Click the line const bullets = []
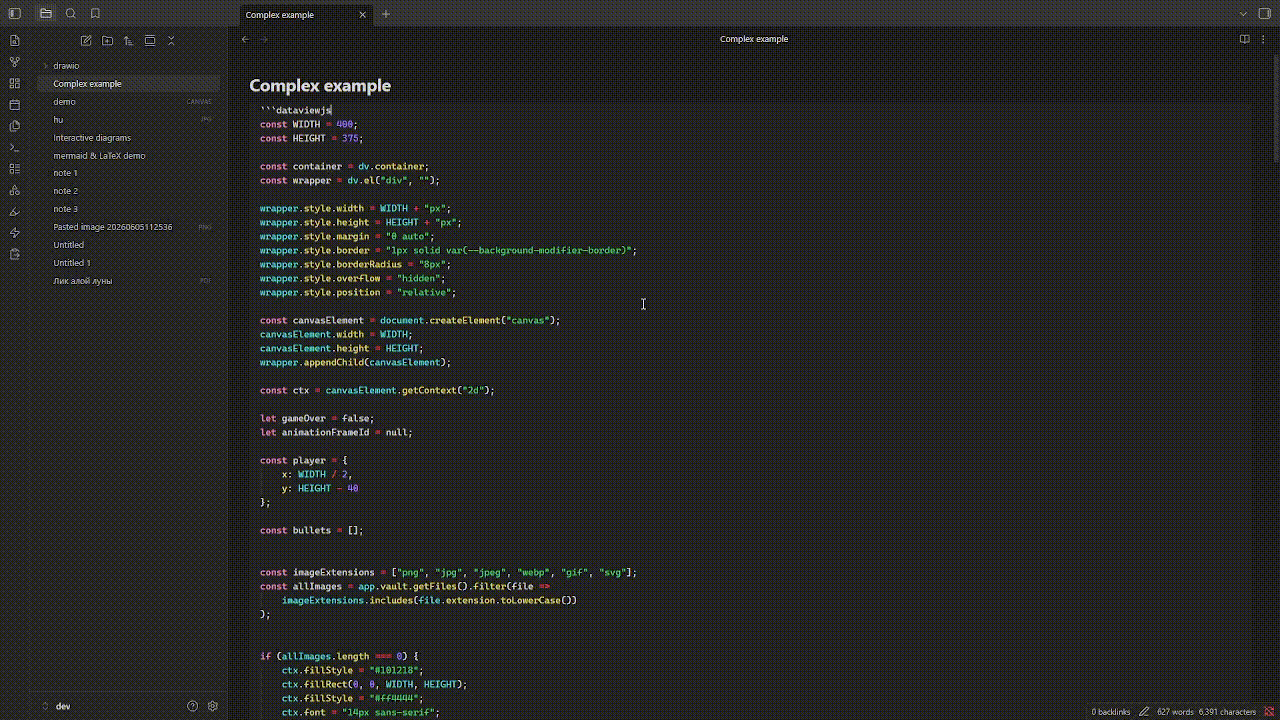The height and width of the screenshot is (720, 1280). point(311,530)
